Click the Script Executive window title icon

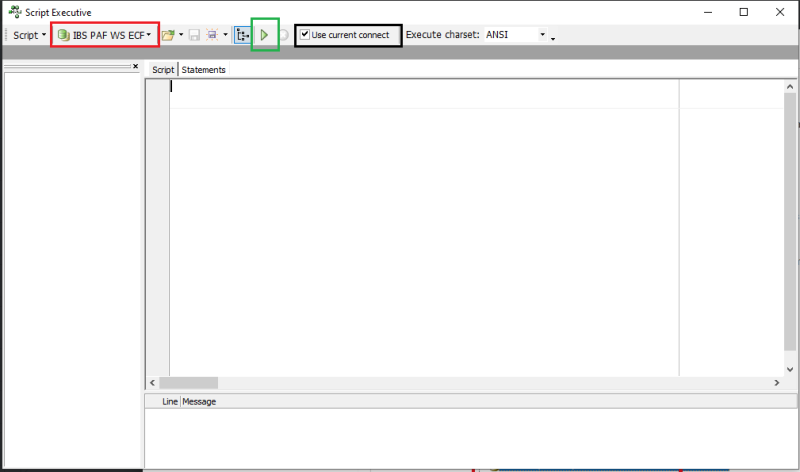(15, 12)
